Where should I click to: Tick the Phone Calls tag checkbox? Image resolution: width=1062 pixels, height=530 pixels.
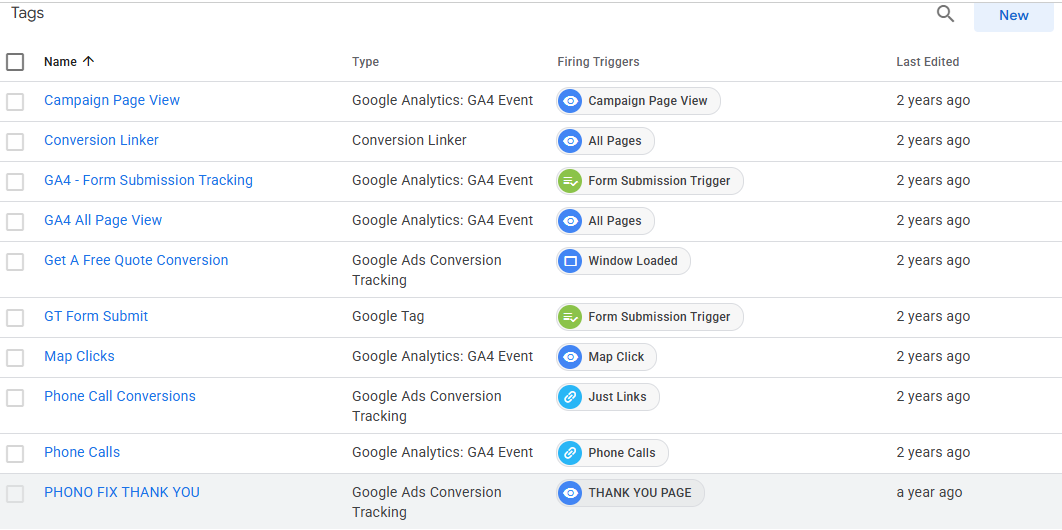click(x=15, y=454)
